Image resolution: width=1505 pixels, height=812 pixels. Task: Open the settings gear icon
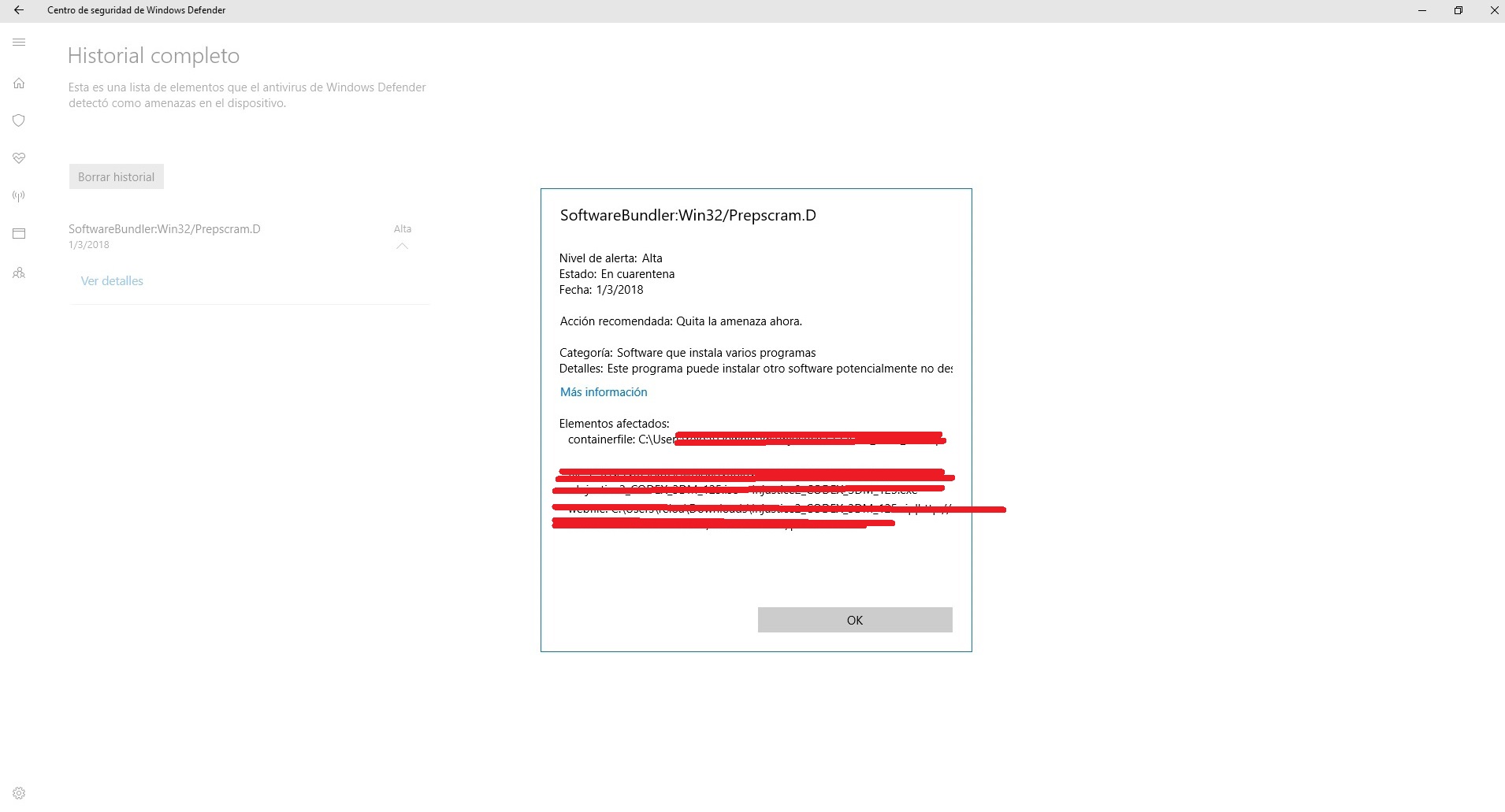pyautogui.click(x=19, y=793)
